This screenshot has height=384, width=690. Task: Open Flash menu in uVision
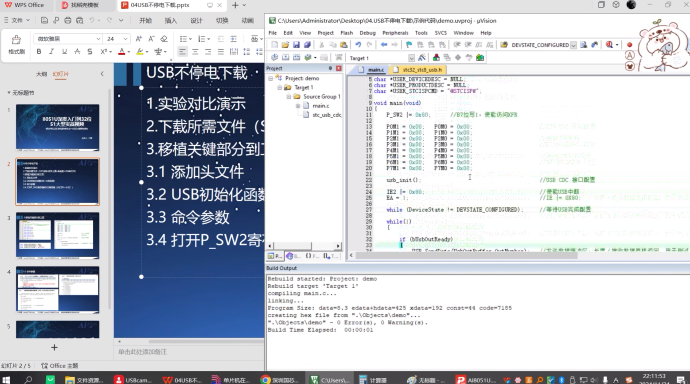coord(346,33)
